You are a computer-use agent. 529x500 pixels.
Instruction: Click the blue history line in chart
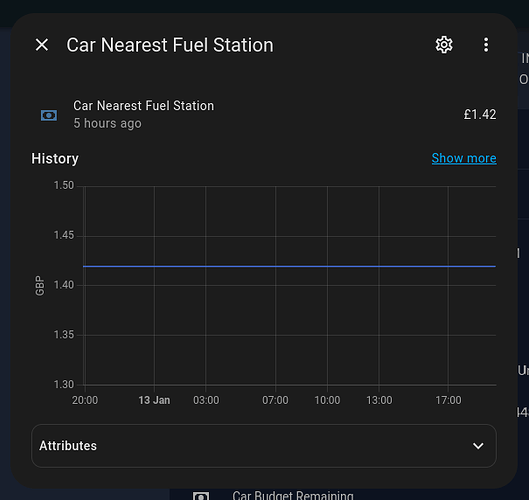[289, 266]
